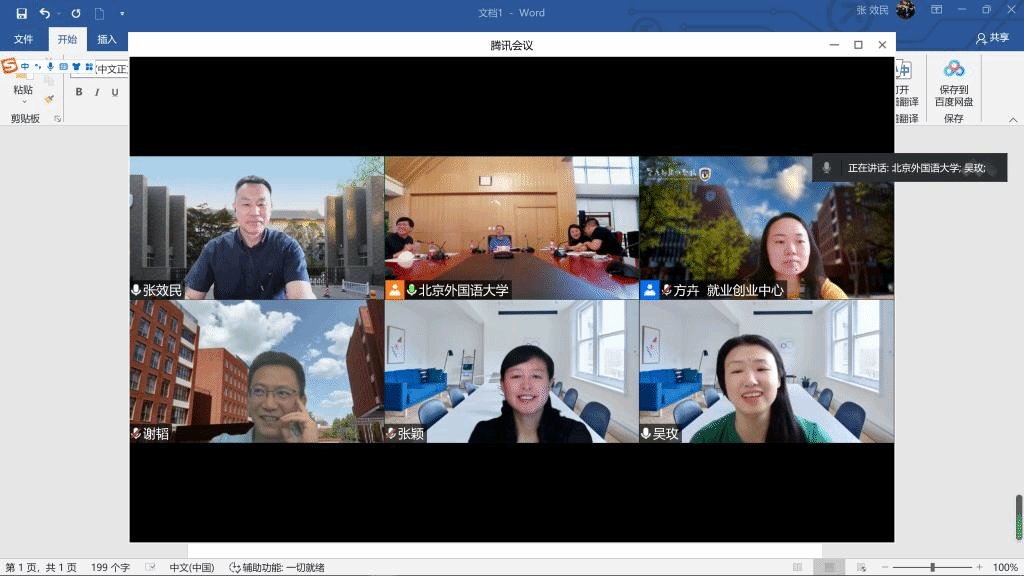Click the Save icon in Quick Access Toolbar
1024x576 pixels.
(x=21, y=13)
